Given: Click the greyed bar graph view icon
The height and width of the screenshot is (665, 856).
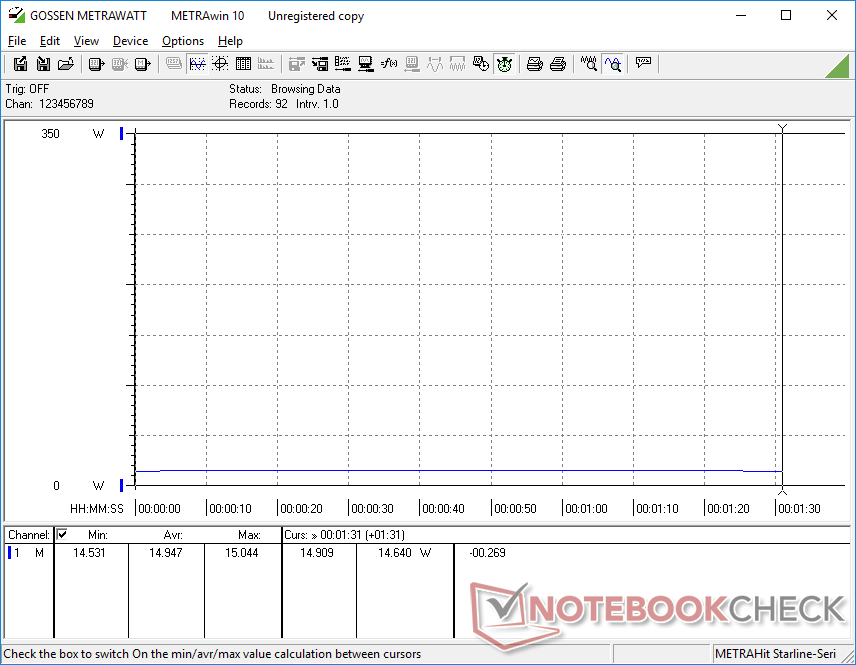Looking at the screenshot, I should tap(266, 64).
